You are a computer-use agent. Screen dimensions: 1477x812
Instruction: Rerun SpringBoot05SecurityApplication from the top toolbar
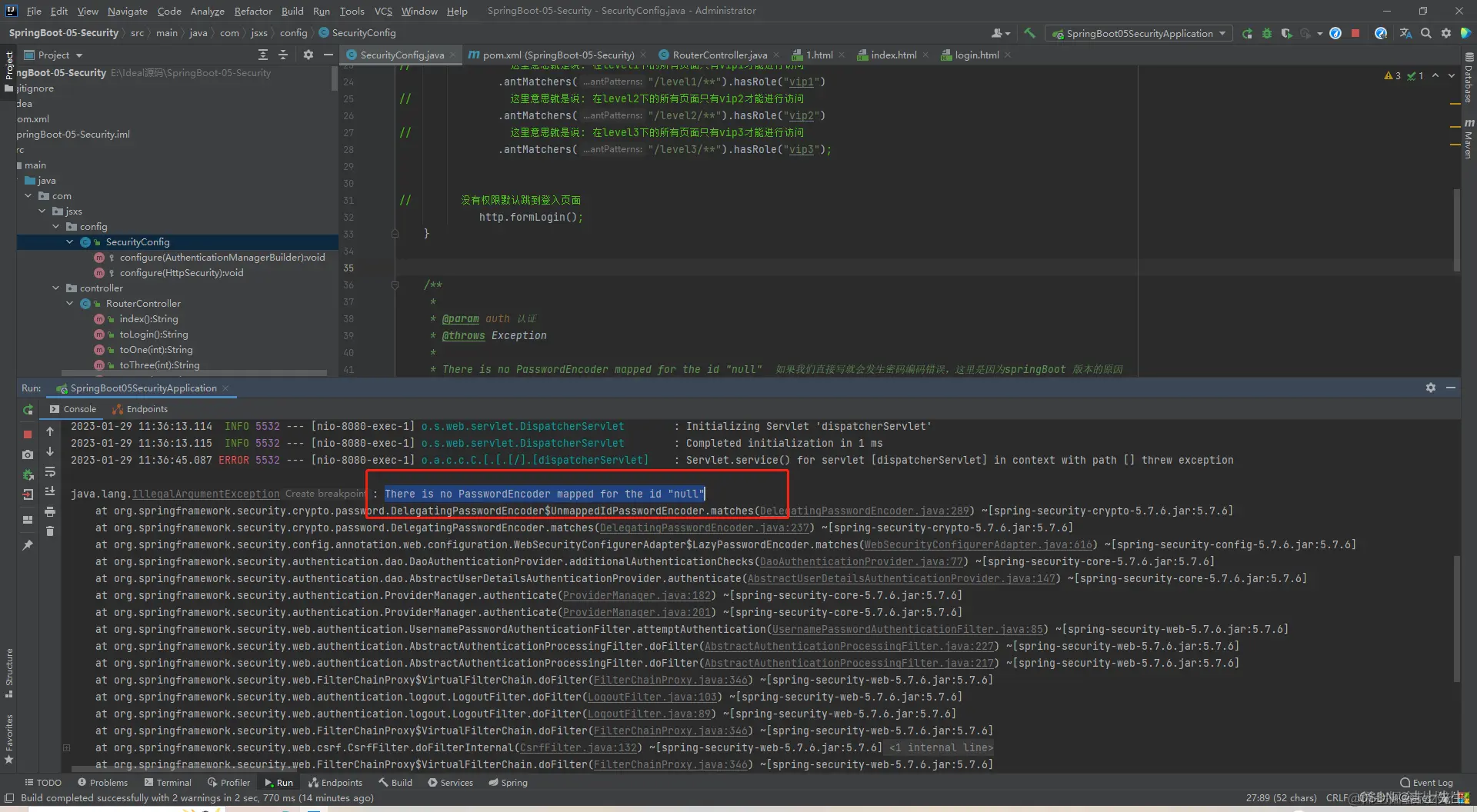coord(1247,33)
